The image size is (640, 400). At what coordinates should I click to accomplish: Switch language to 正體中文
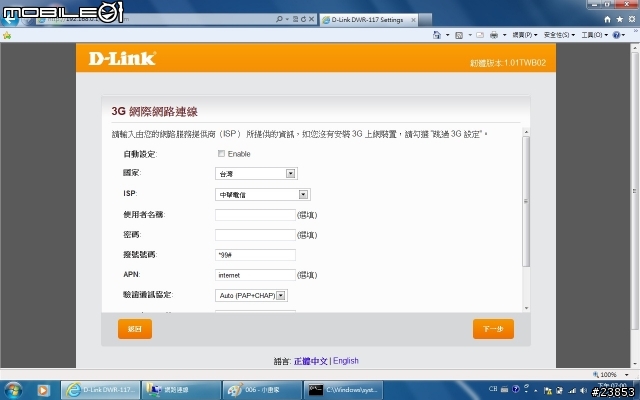click(x=311, y=361)
